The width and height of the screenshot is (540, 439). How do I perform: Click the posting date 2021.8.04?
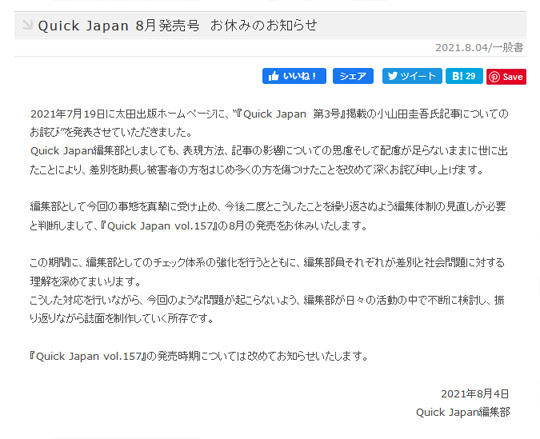click(462, 48)
